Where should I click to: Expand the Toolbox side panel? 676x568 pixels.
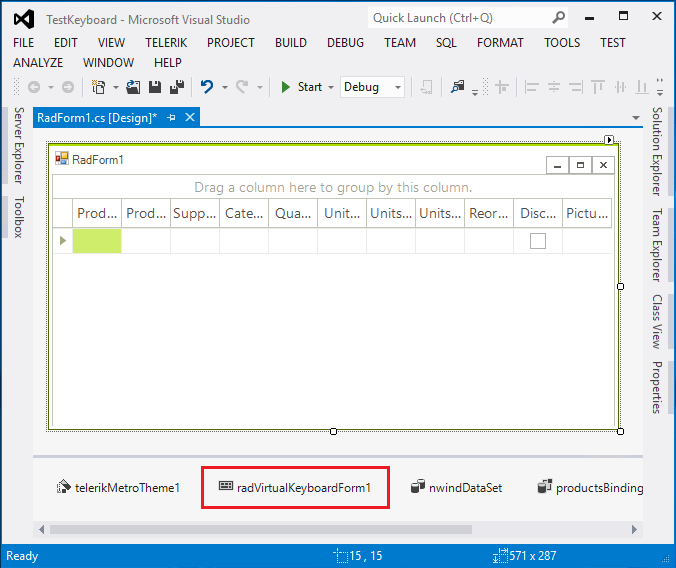click(19, 217)
